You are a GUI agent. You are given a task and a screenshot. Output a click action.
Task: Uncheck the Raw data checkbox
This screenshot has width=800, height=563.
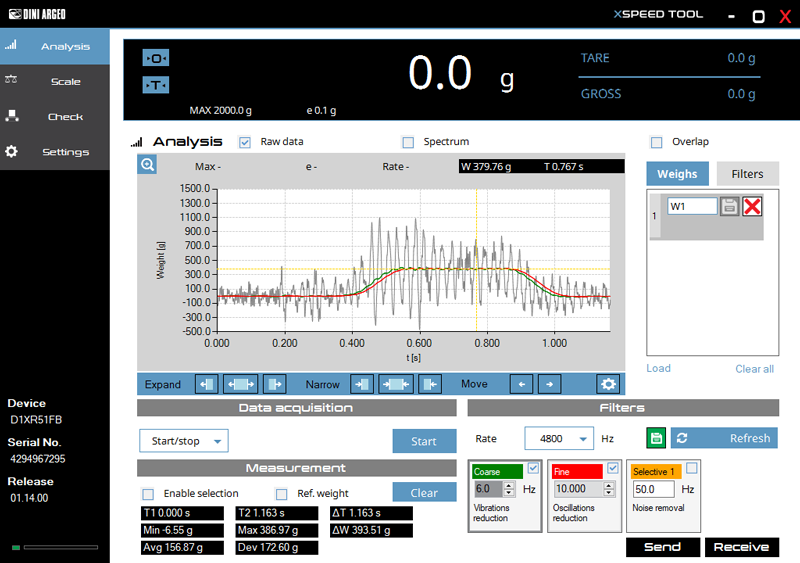click(245, 142)
